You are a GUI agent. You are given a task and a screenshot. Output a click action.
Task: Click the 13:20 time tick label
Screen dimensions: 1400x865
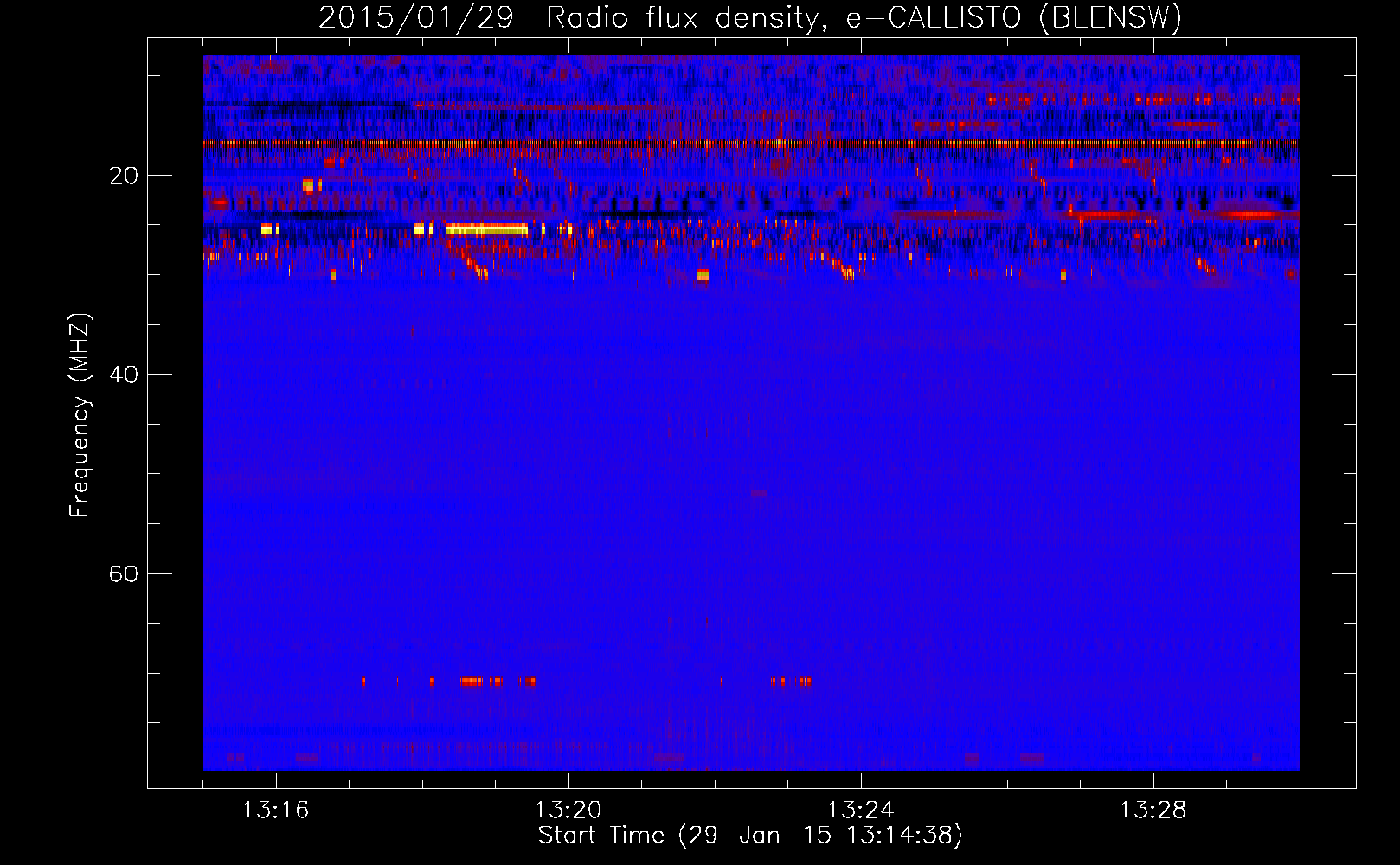tap(568, 811)
